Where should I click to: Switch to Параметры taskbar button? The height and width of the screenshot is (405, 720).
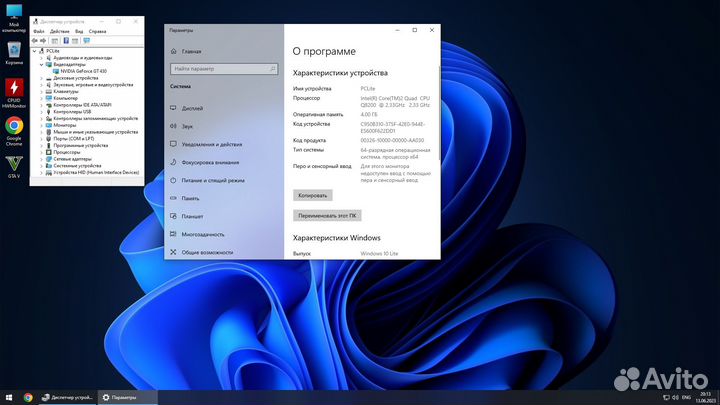coord(127,398)
